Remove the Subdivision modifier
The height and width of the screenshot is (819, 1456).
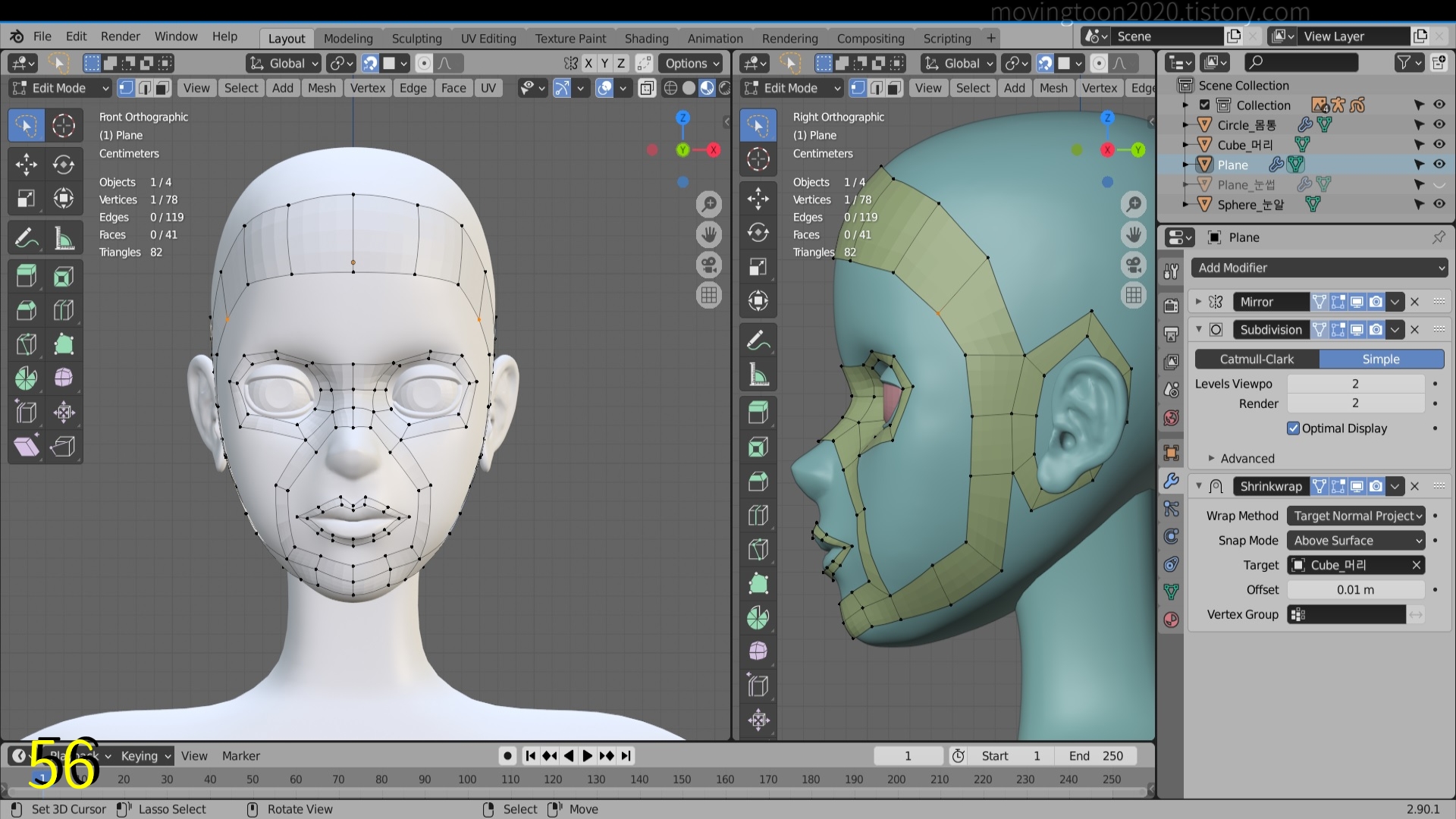click(x=1414, y=330)
